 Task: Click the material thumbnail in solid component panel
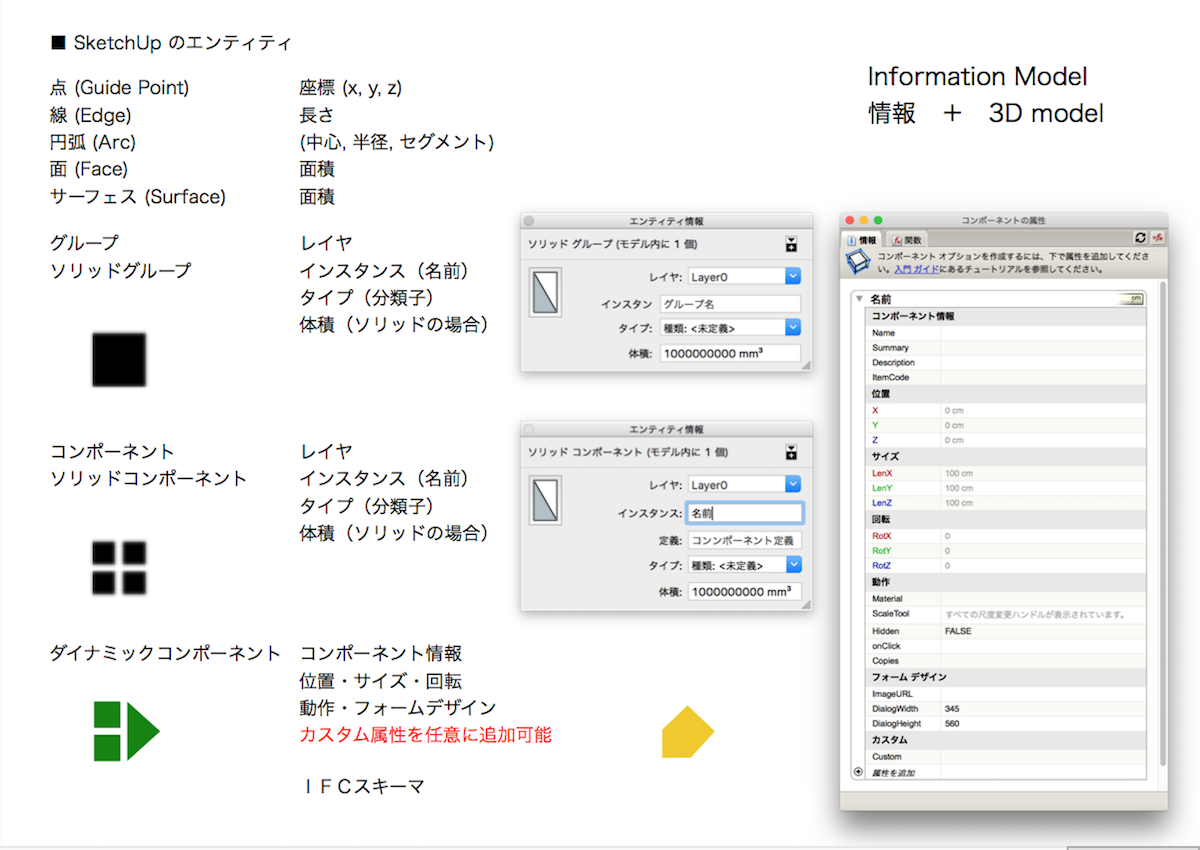pyautogui.click(x=545, y=500)
